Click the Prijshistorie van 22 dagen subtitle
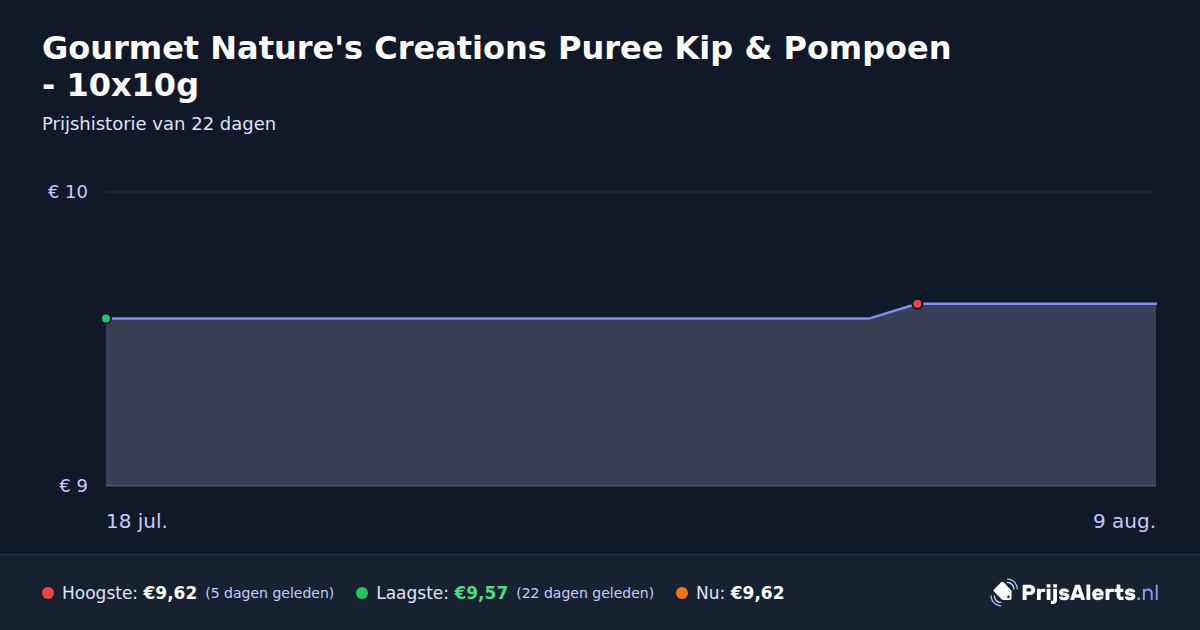 (x=159, y=124)
